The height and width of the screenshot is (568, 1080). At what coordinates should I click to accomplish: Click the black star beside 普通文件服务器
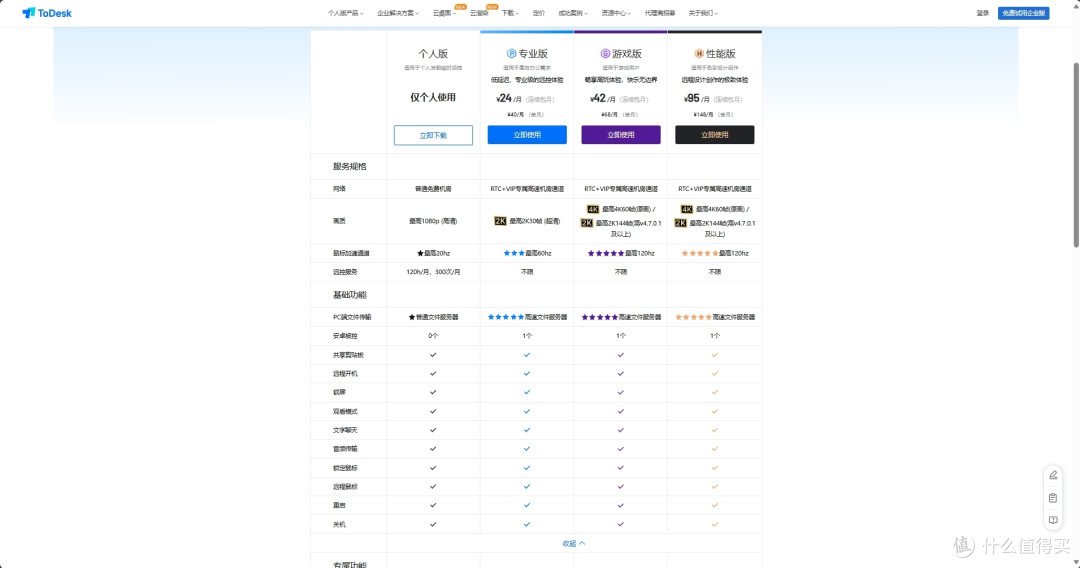[x=412, y=317]
